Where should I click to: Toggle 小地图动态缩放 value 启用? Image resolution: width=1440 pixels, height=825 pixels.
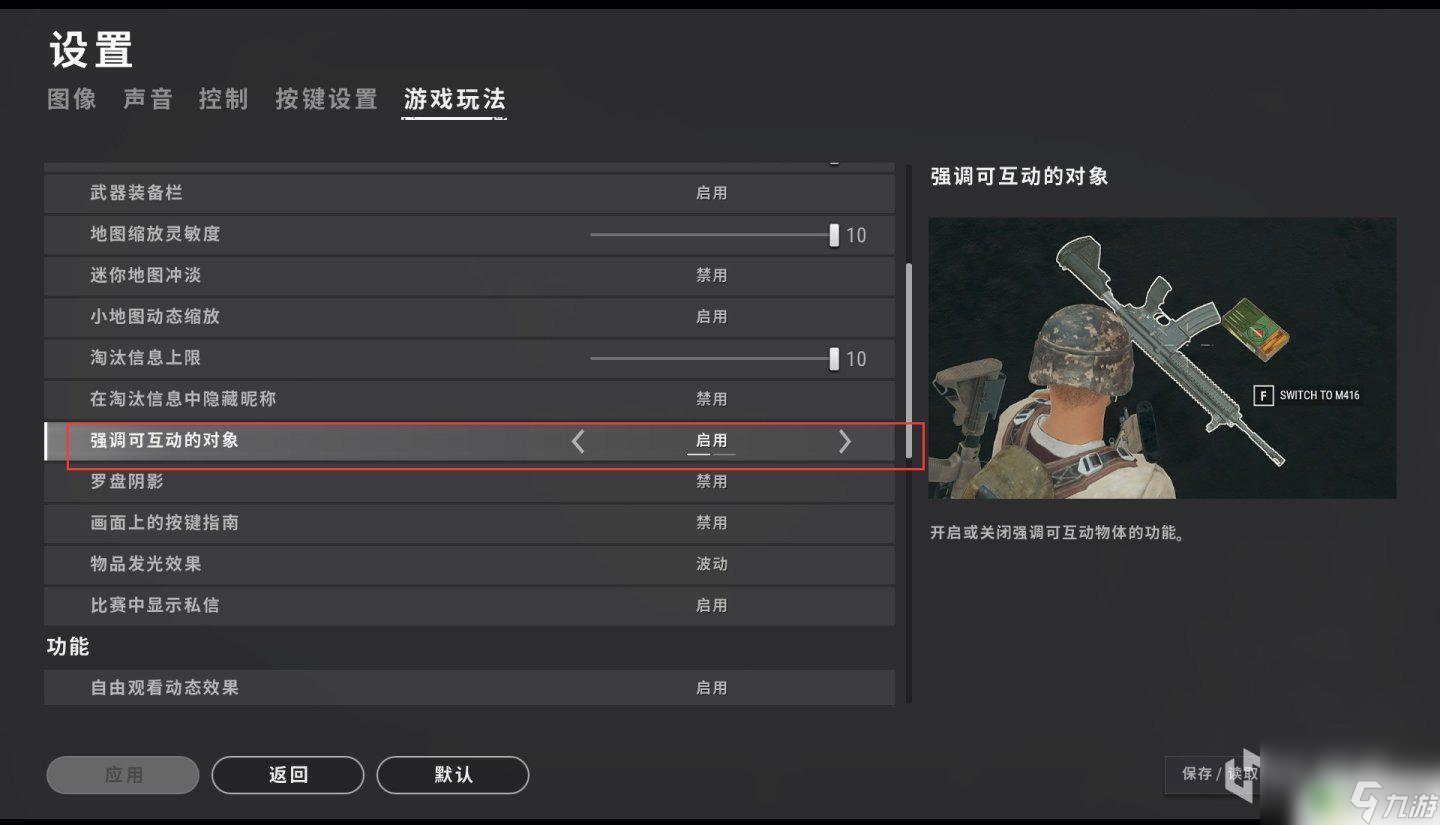click(x=711, y=316)
